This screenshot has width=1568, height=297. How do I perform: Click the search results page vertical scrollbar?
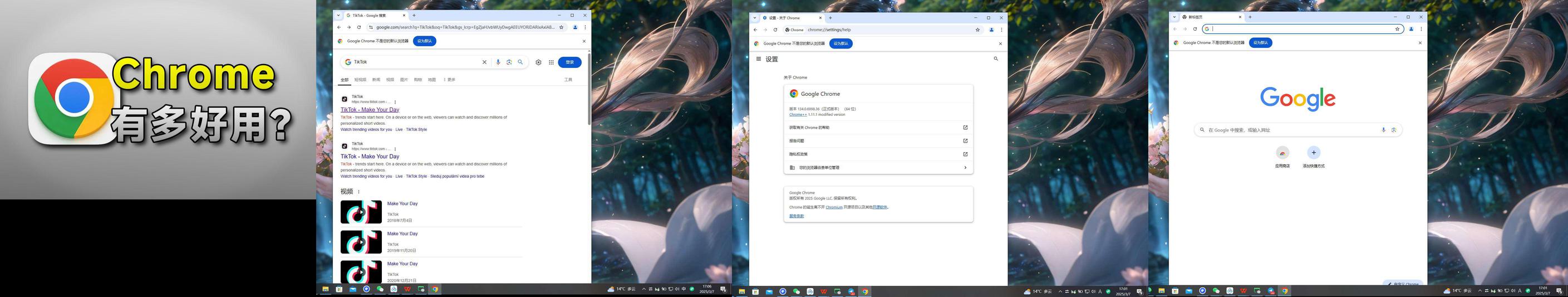[588, 91]
